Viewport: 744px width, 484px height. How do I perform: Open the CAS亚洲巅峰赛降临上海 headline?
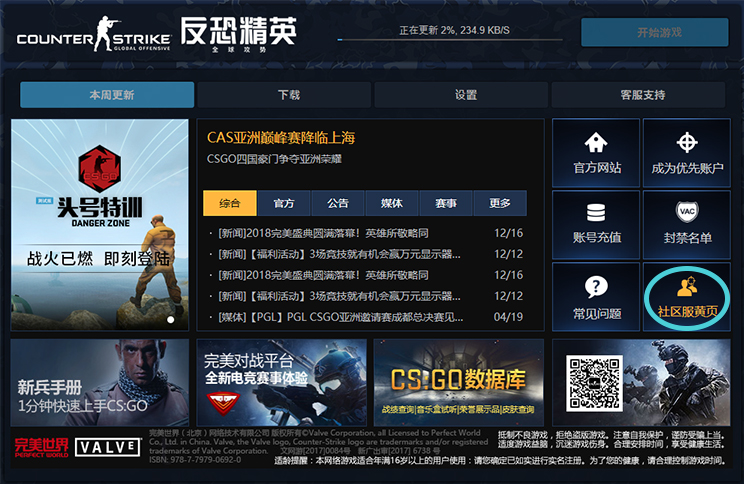(281, 138)
